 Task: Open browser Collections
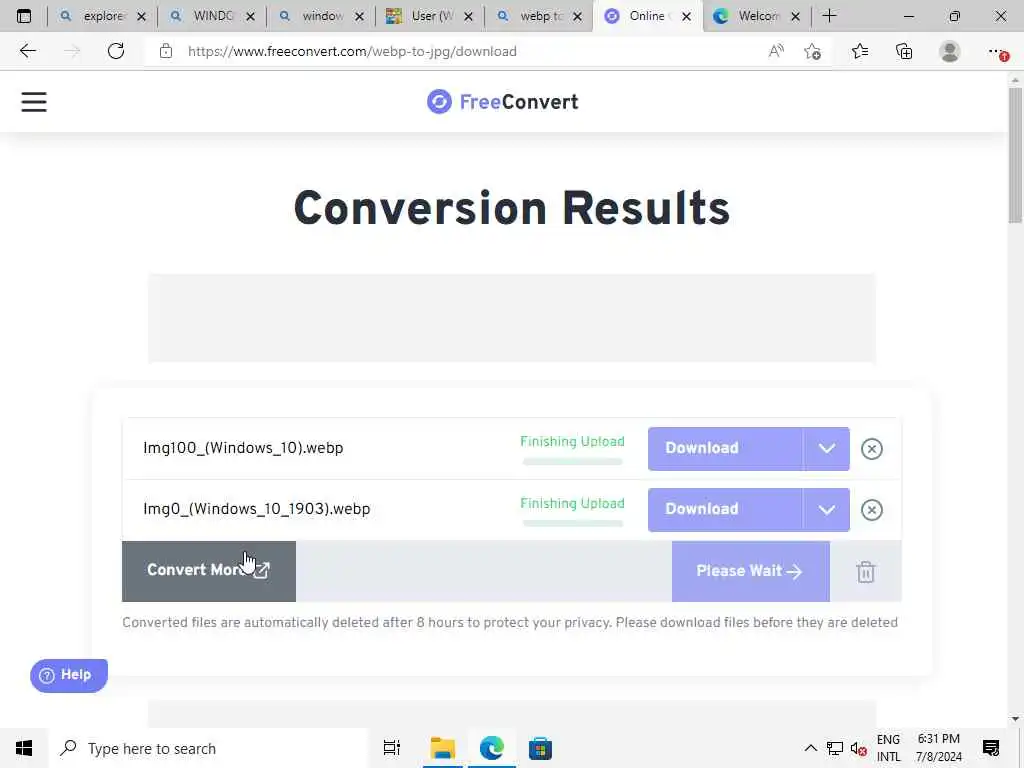click(x=904, y=51)
